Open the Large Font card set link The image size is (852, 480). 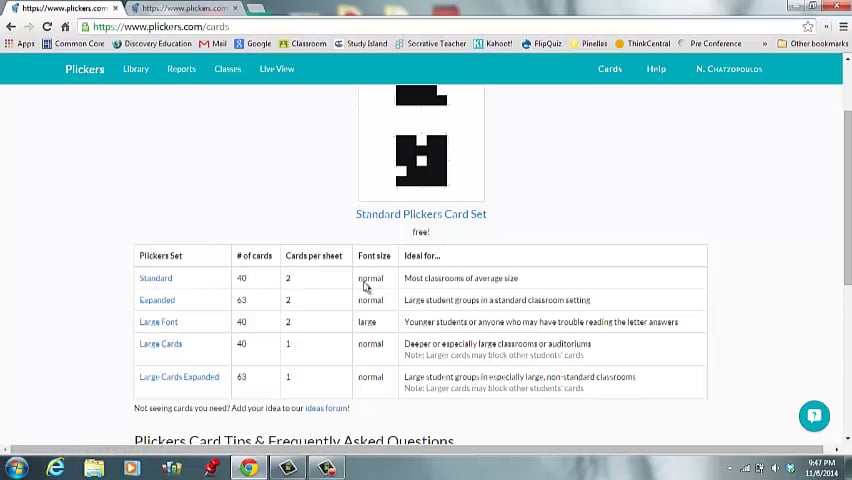point(158,322)
